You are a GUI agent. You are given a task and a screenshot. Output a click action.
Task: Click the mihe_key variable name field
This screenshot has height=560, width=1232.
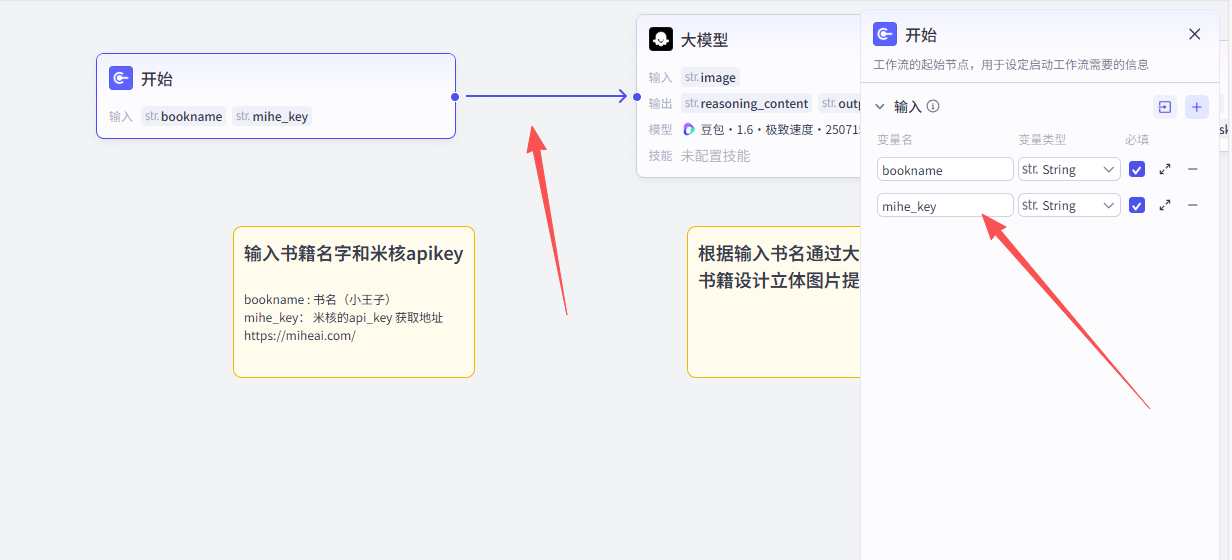click(944, 206)
